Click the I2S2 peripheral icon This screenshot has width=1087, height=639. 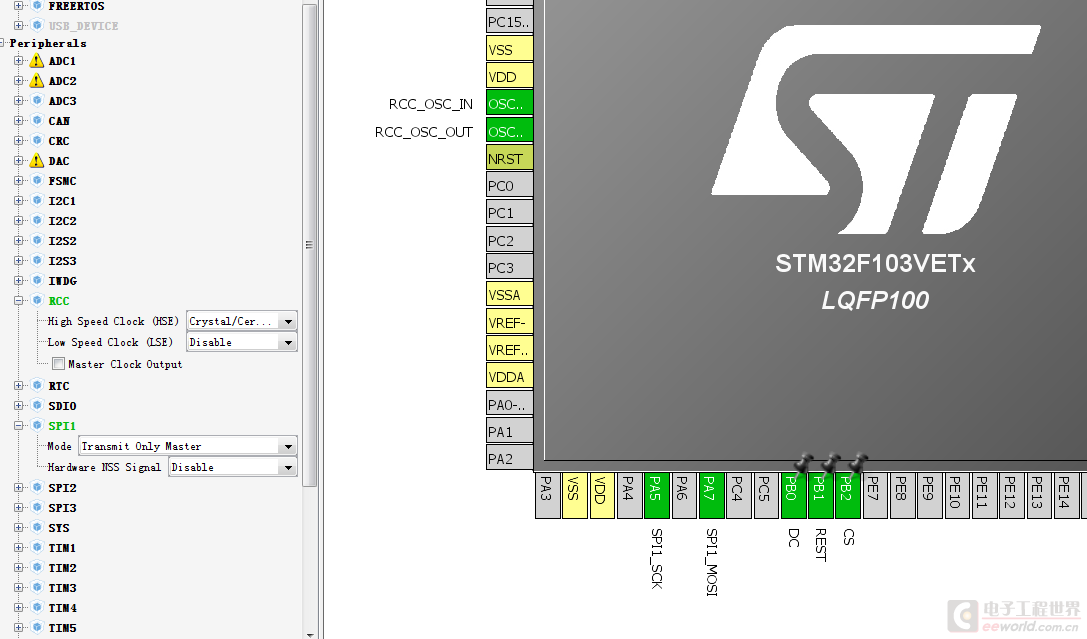coord(37,241)
